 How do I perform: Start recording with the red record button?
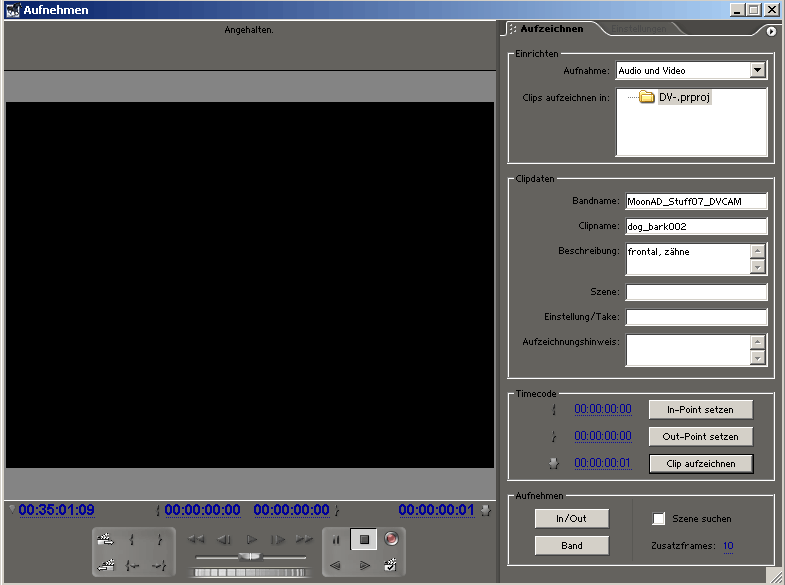click(x=391, y=538)
